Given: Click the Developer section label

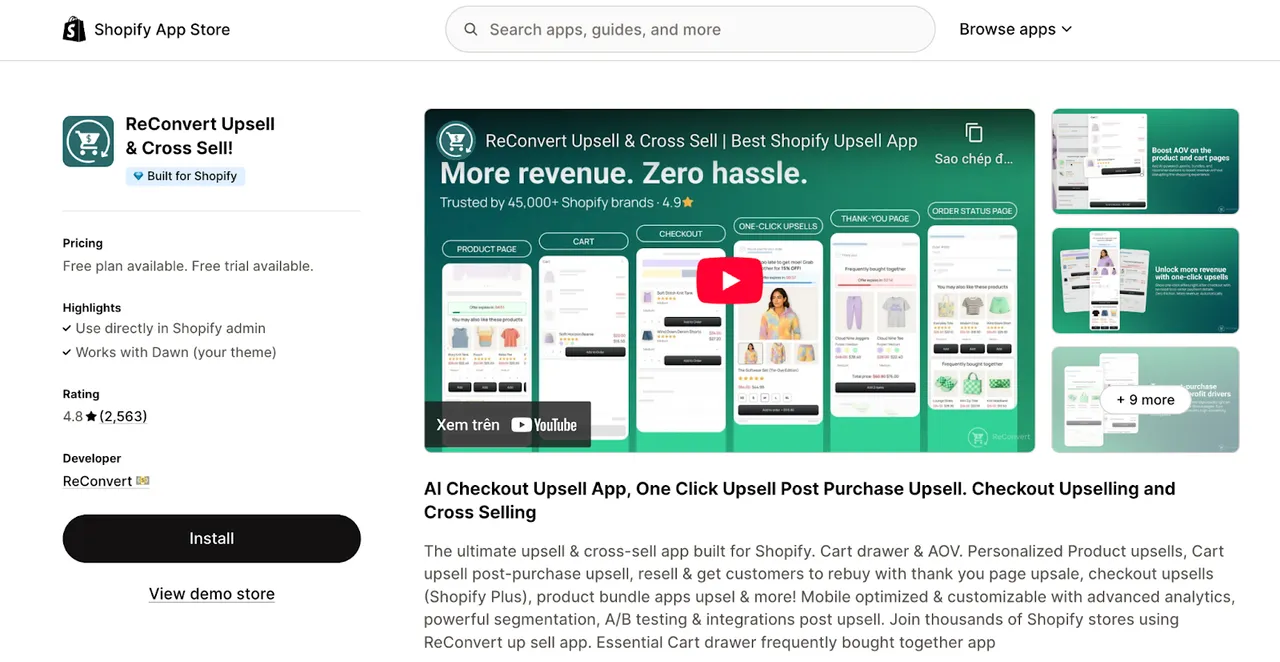Looking at the screenshot, I should pos(92,458).
